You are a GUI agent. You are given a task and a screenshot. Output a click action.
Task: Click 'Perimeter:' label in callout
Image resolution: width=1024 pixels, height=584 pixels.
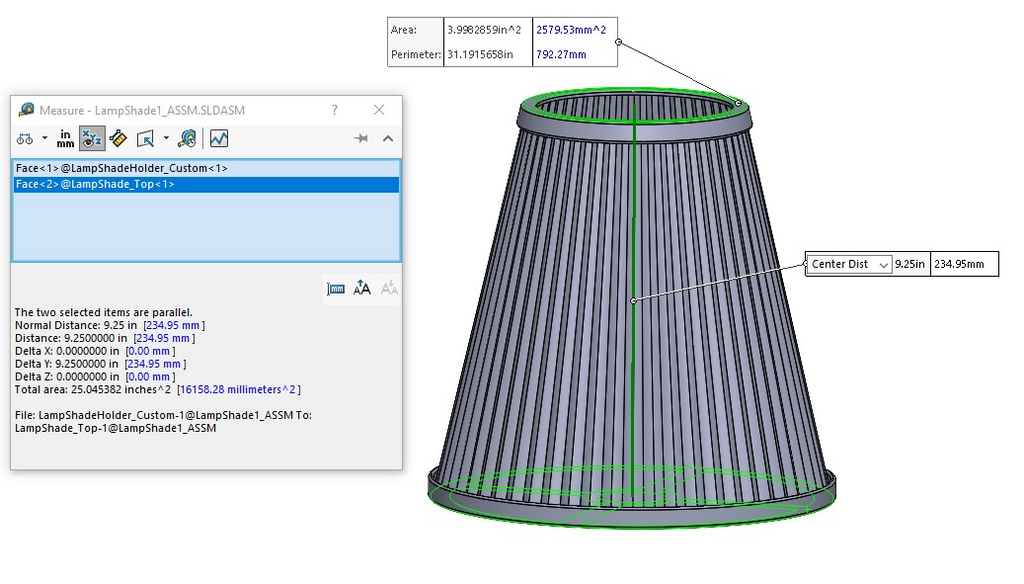tap(416, 54)
